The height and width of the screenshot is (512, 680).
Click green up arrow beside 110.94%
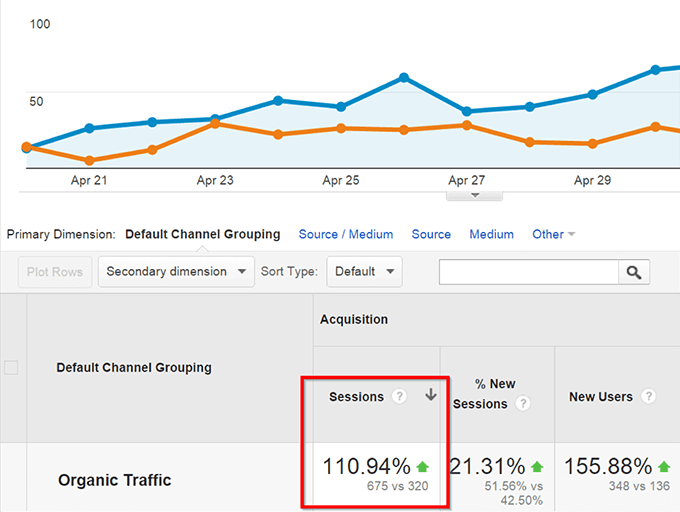click(423, 466)
